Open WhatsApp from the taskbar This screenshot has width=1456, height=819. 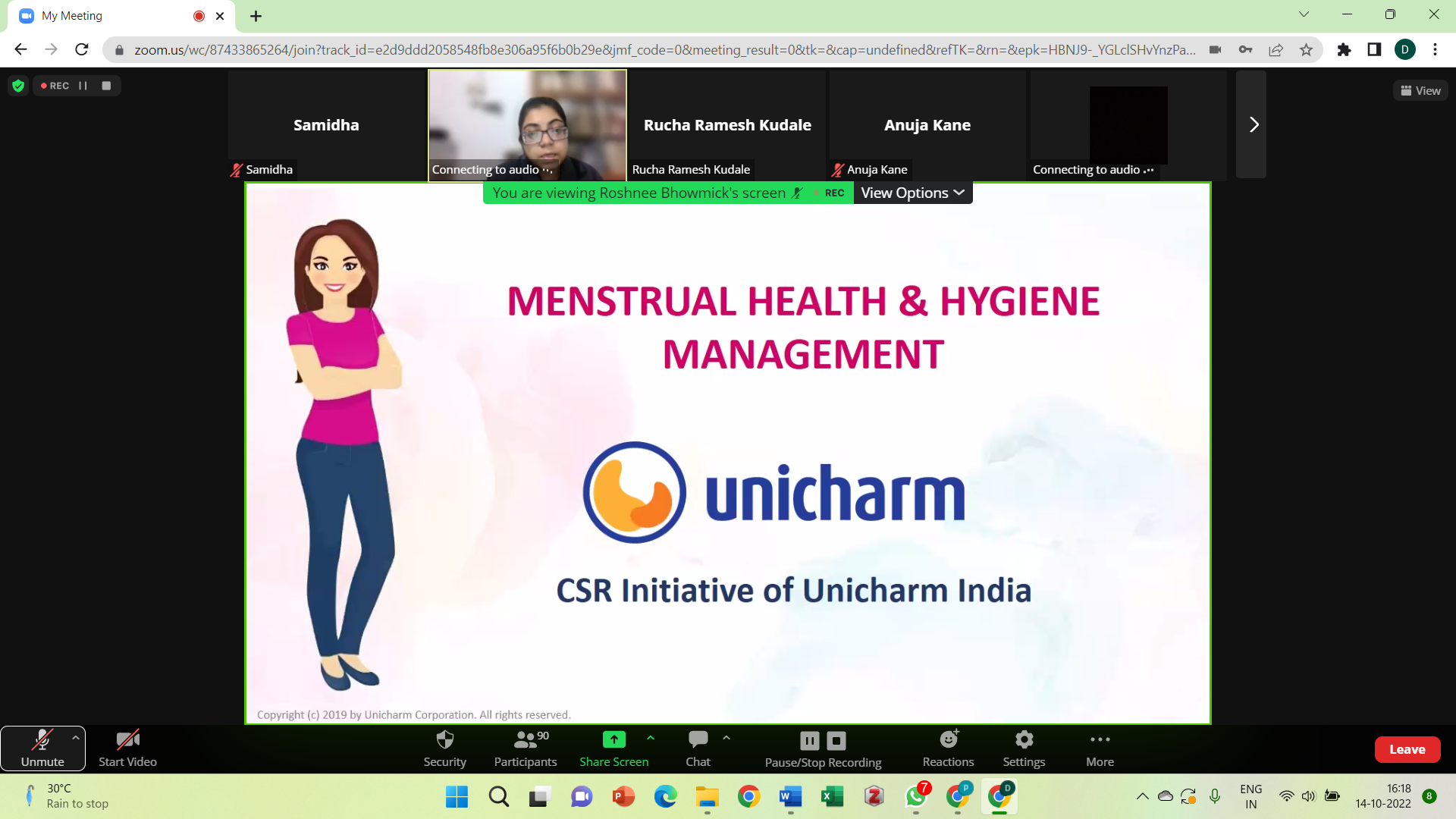click(916, 796)
